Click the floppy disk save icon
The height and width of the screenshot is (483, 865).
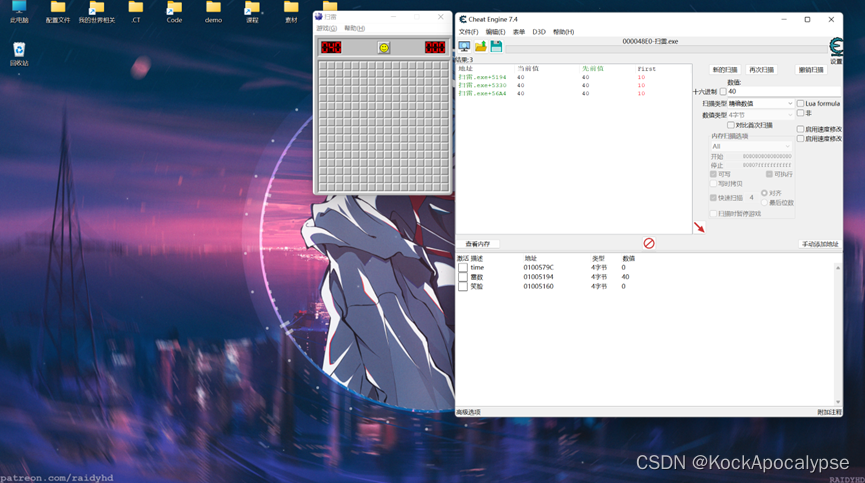[496, 46]
